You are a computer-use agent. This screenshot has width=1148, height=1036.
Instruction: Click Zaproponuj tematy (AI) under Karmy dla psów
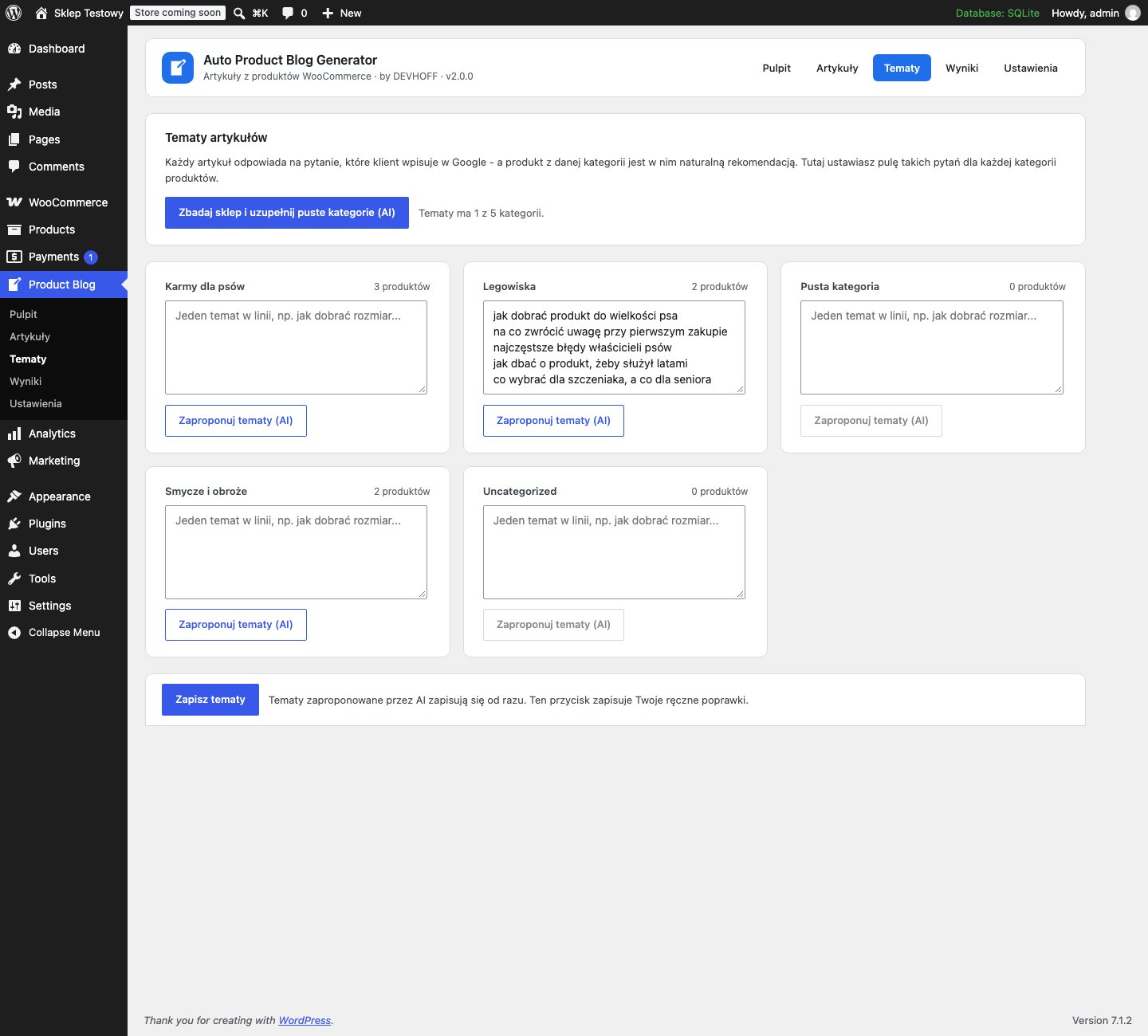[x=236, y=421]
